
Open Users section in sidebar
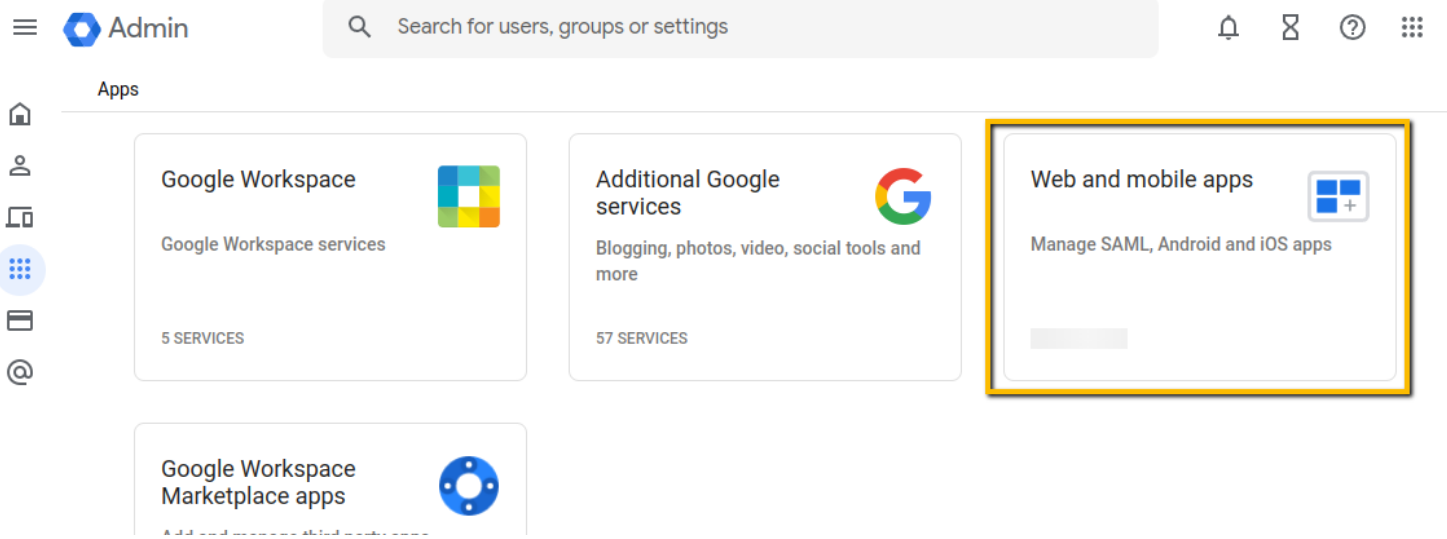(x=20, y=166)
